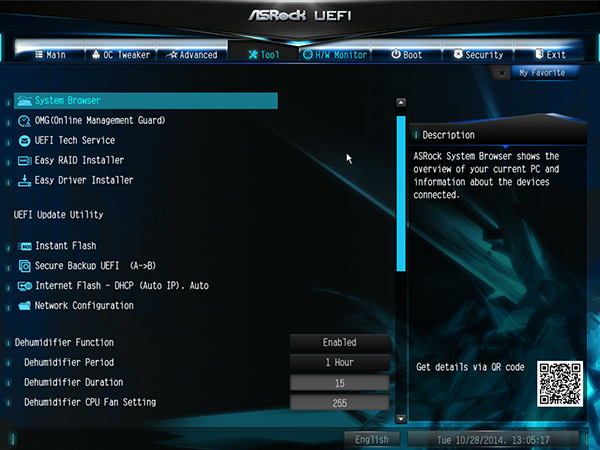This screenshot has width=600, height=450.
Task: Click the Easy RAID Installer drive icon
Action: (24, 160)
